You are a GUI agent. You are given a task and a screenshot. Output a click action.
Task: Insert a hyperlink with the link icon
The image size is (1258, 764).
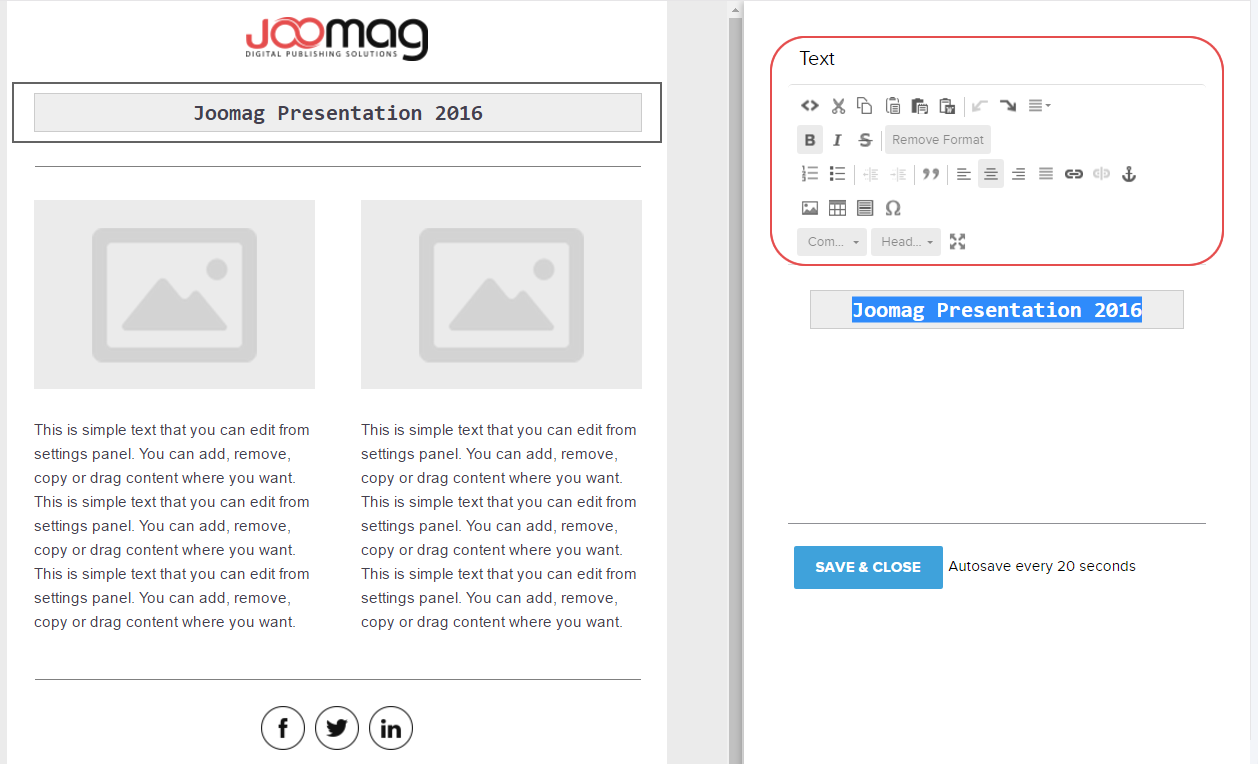[1074, 174]
